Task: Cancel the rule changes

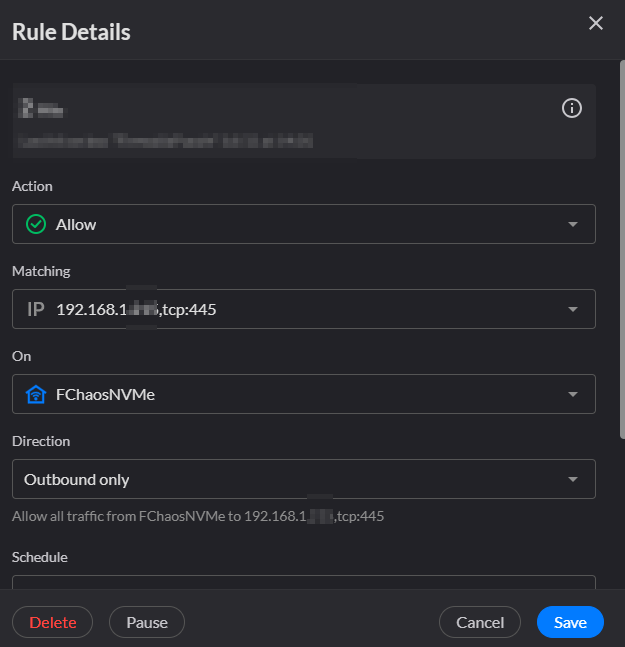Action: click(480, 622)
